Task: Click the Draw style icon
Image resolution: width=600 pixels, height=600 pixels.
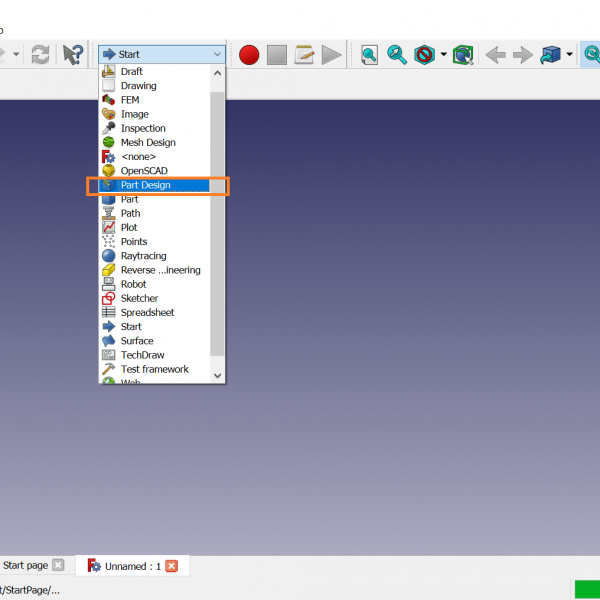Action: pos(425,54)
